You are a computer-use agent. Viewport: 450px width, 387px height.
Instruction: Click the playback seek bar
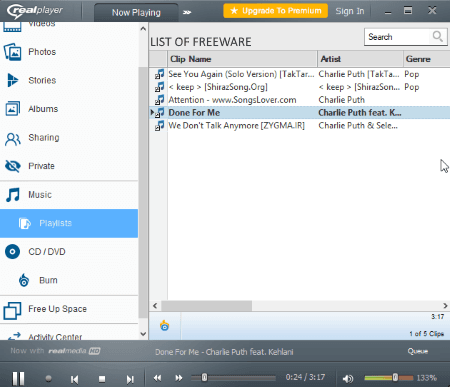pyautogui.click(x=233, y=378)
